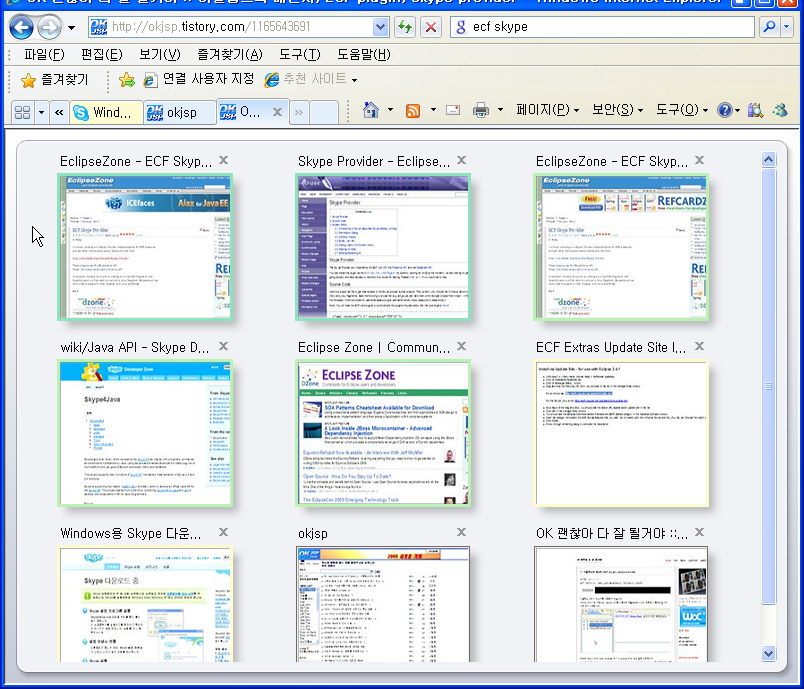Run search with the magnifier button

(x=769, y=27)
